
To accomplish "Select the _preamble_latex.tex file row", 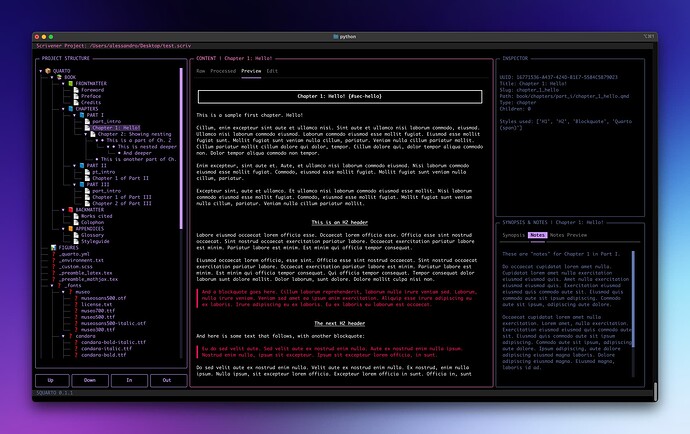I will tap(85, 273).
